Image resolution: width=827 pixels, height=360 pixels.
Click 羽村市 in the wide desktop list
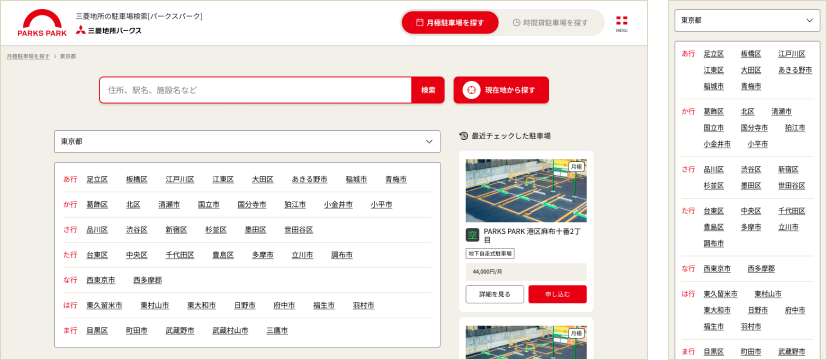click(363, 306)
